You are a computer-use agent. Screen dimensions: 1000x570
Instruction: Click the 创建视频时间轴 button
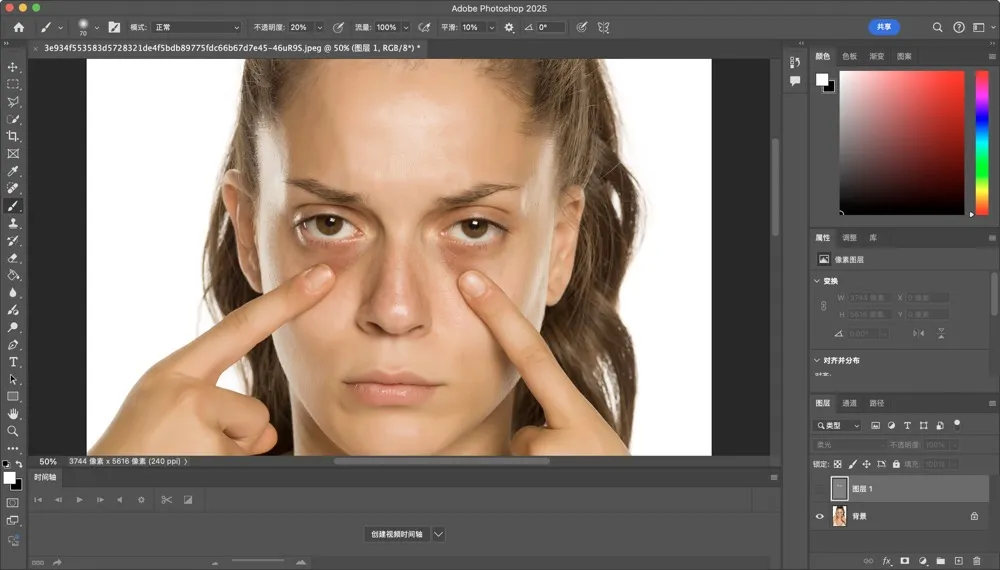(397, 534)
